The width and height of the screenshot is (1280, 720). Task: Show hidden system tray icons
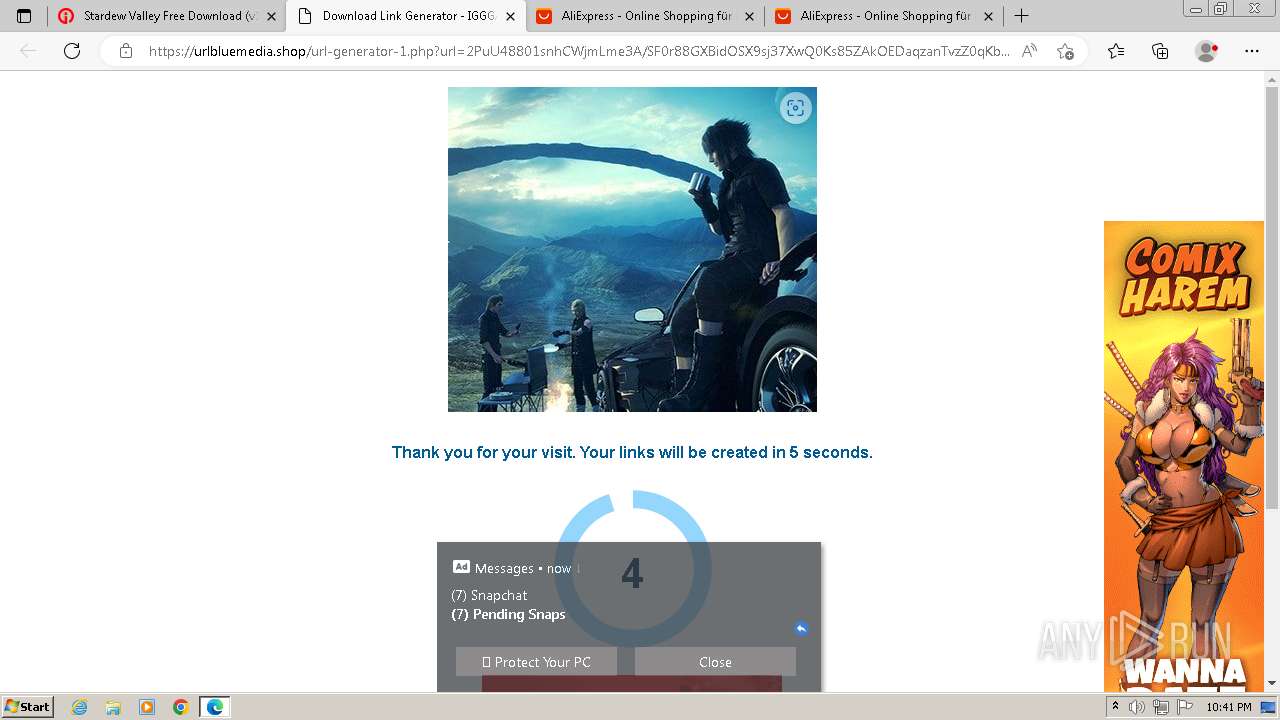pyautogui.click(x=1115, y=707)
